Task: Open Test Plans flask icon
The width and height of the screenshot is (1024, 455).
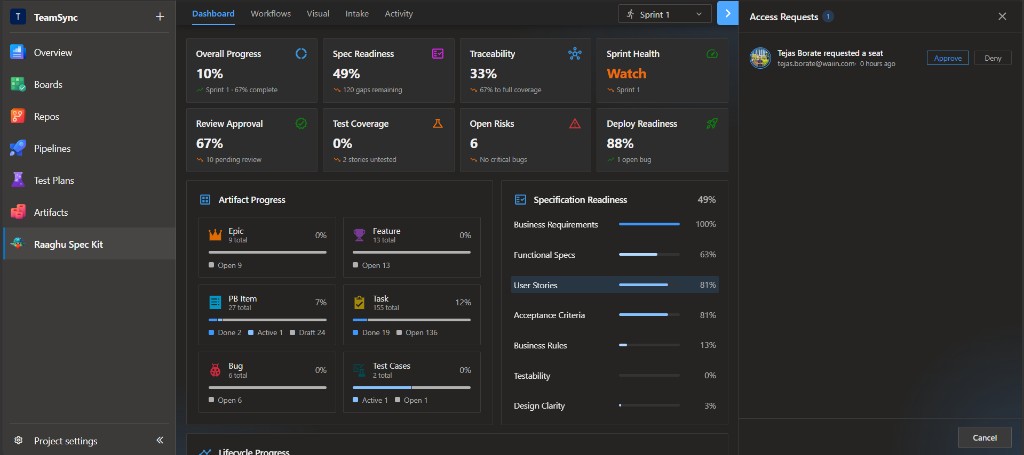Action: [x=18, y=180]
